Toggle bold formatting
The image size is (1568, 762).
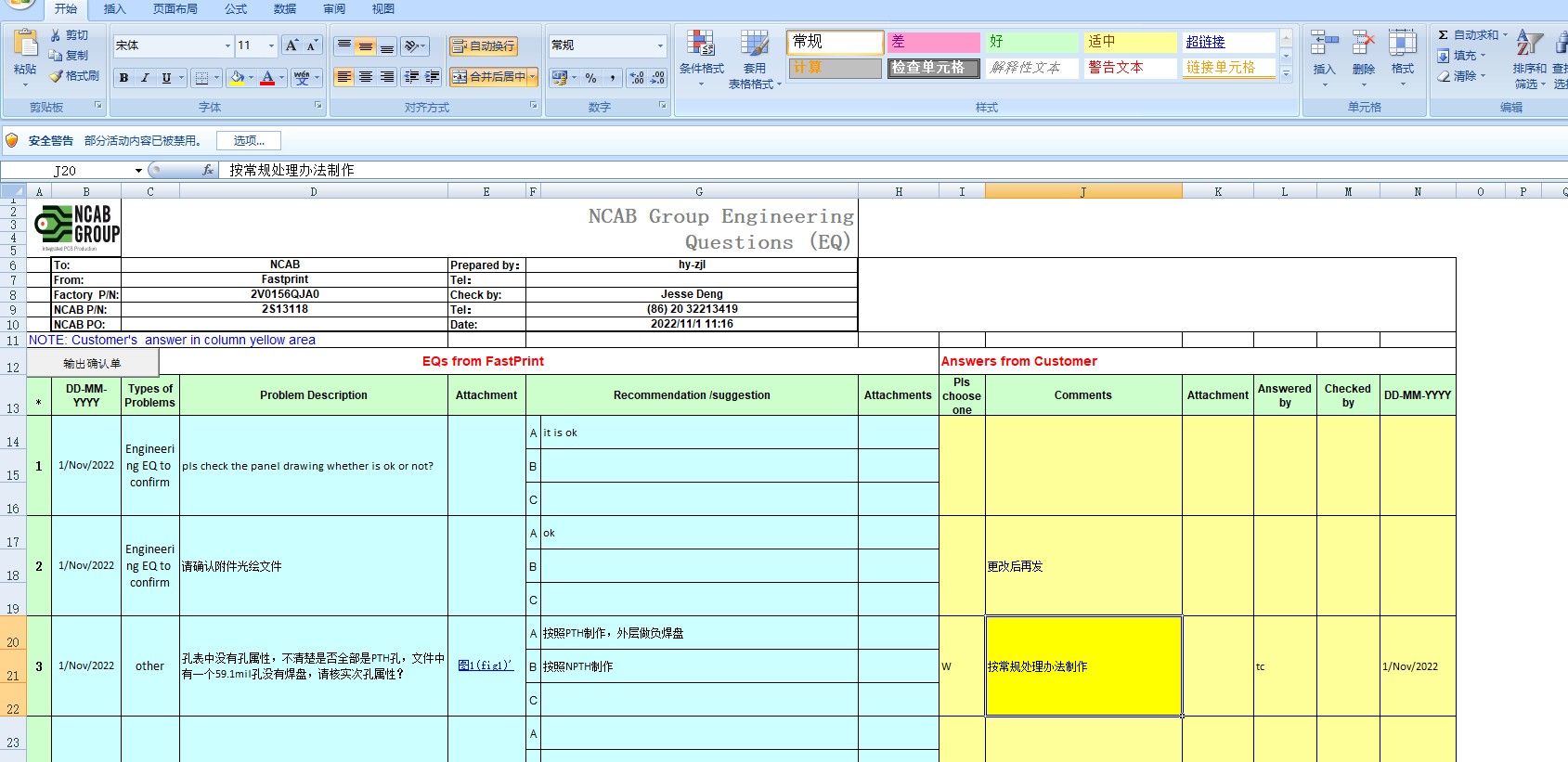click(x=123, y=78)
